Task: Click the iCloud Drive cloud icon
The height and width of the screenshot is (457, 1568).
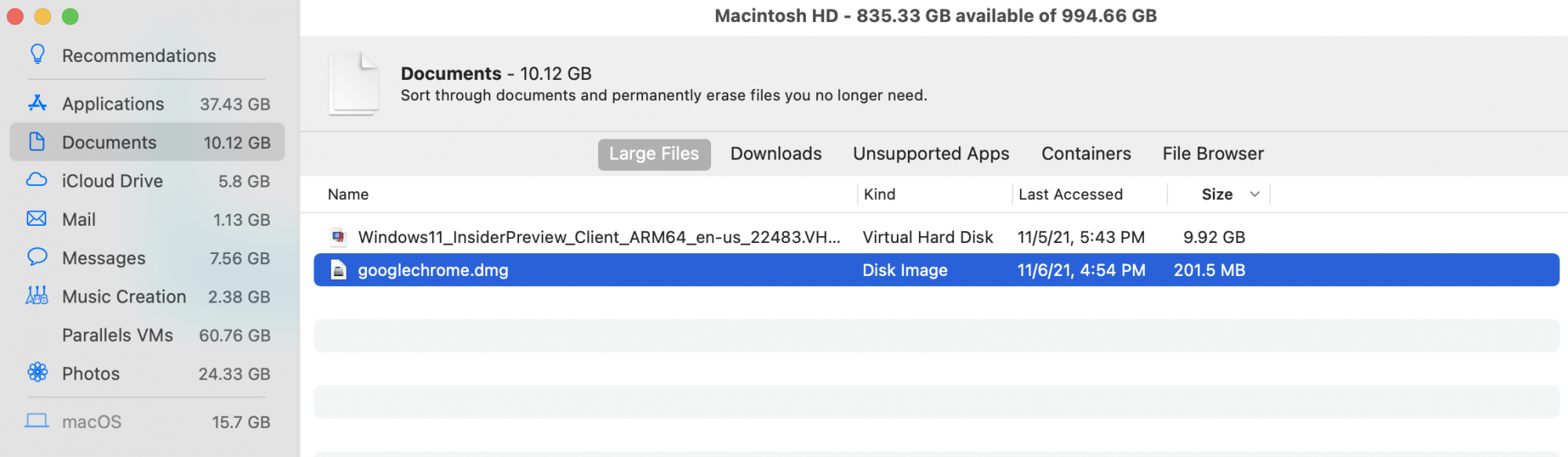Action: tap(37, 180)
